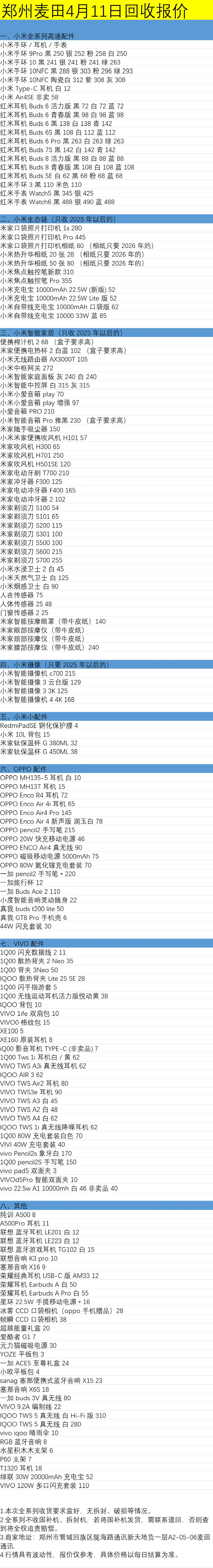Image resolution: width=213 pixels, height=1568 pixels.
Task: Click row 'RedmiPadSE 钢化保护膜 4'
Action: (39, 726)
